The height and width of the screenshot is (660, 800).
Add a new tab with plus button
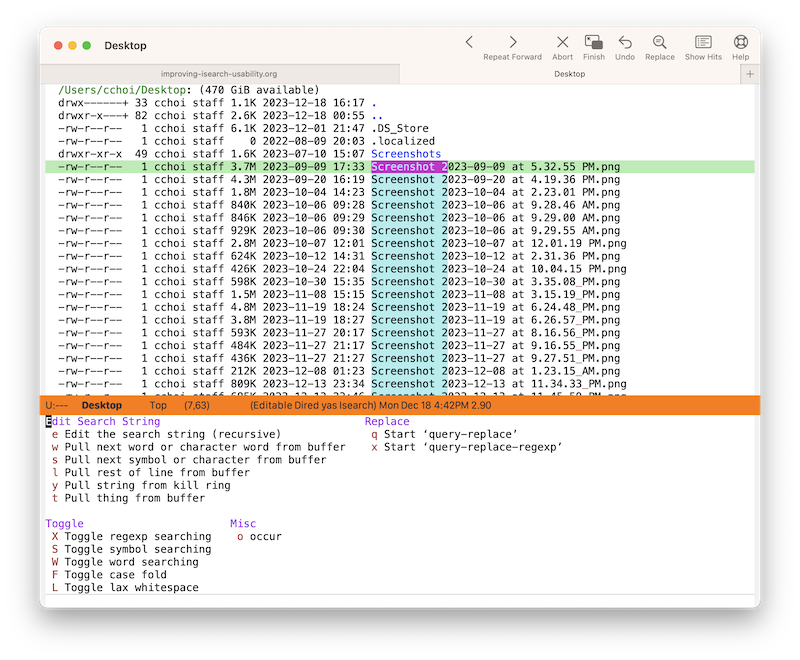click(750, 74)
